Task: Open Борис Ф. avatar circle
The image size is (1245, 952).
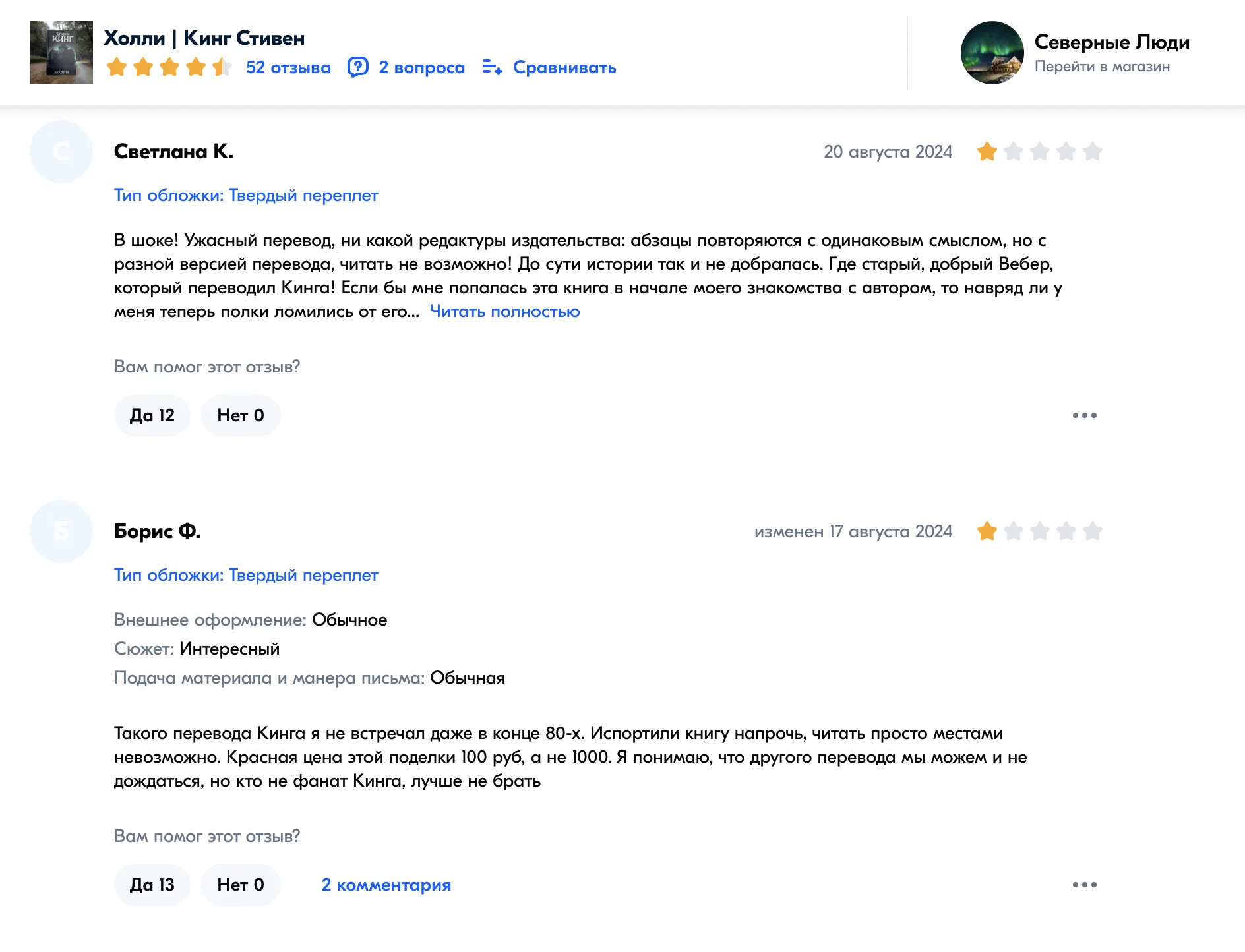Action: click(61, 531)
